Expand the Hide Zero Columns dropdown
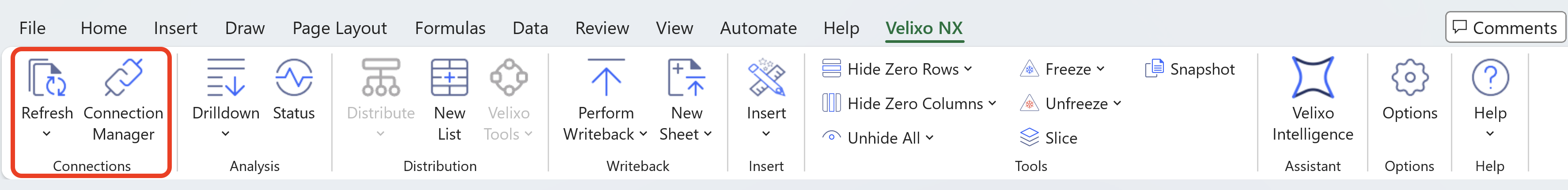The width and height of the screenshot is (1568, 190). click(992, 104)
